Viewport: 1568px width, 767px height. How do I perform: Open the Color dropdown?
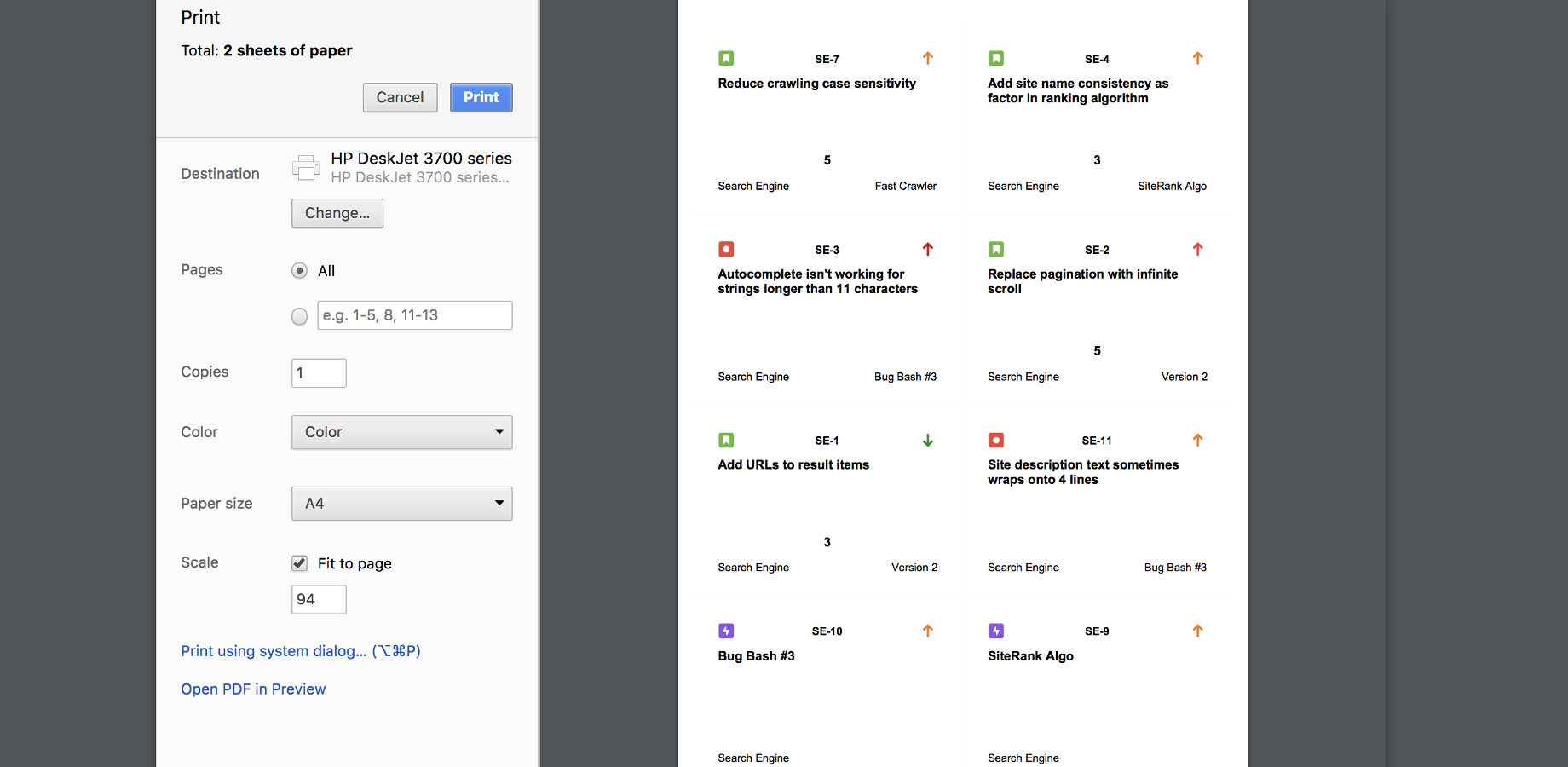click(x=402, y=432)
